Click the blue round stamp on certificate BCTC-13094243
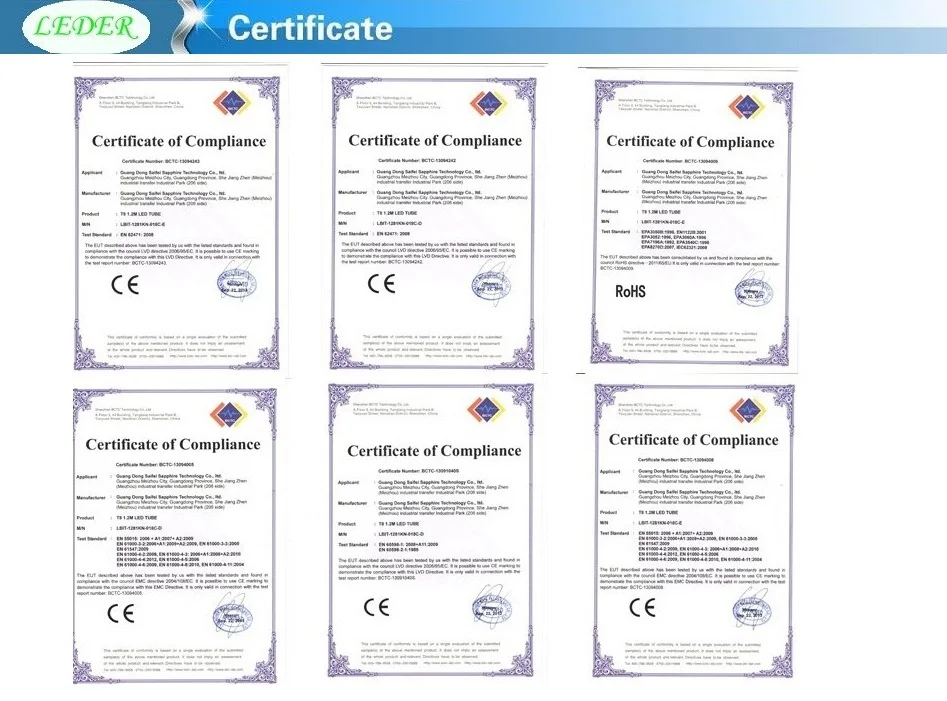Viewport: 947px width, 701px height. (x=237, y=284)
